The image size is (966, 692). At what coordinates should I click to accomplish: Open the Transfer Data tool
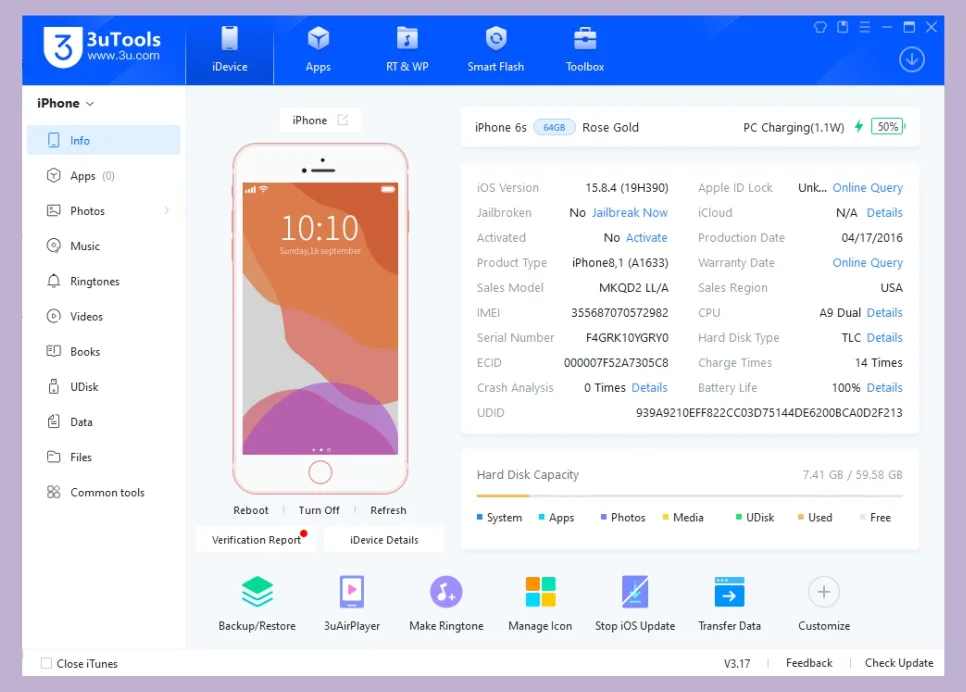[729, 600]
